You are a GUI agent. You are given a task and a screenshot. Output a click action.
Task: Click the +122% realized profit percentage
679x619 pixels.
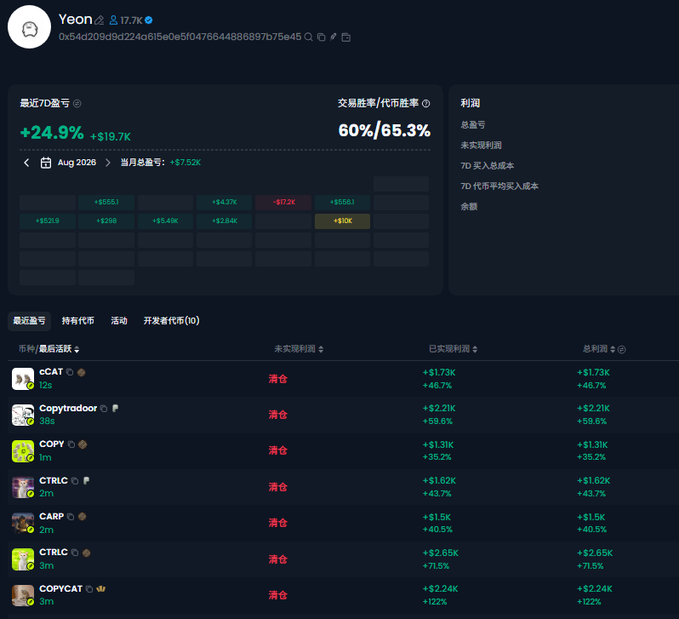click(435, 602)
